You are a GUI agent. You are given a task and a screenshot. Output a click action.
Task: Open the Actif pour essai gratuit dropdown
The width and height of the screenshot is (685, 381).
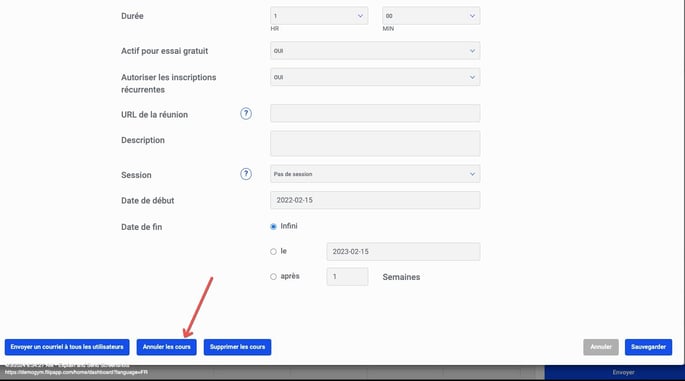[375, 51]
